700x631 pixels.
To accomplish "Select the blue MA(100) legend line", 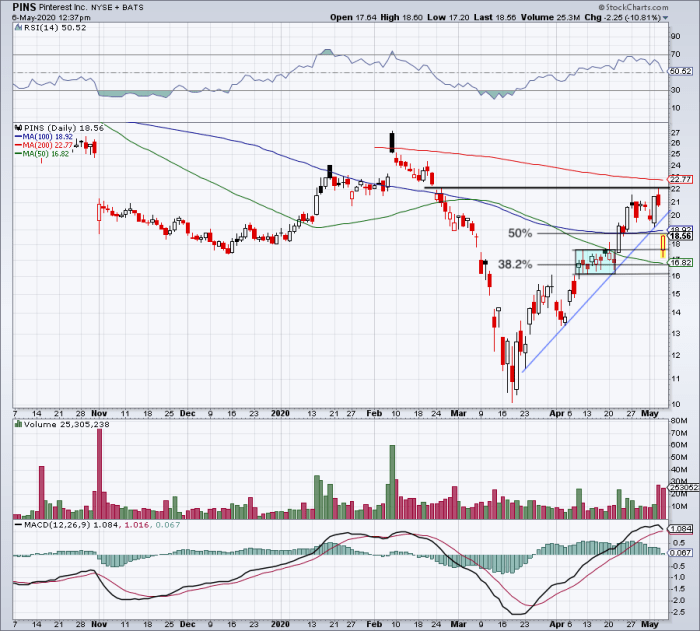I will tap(18, 137).
